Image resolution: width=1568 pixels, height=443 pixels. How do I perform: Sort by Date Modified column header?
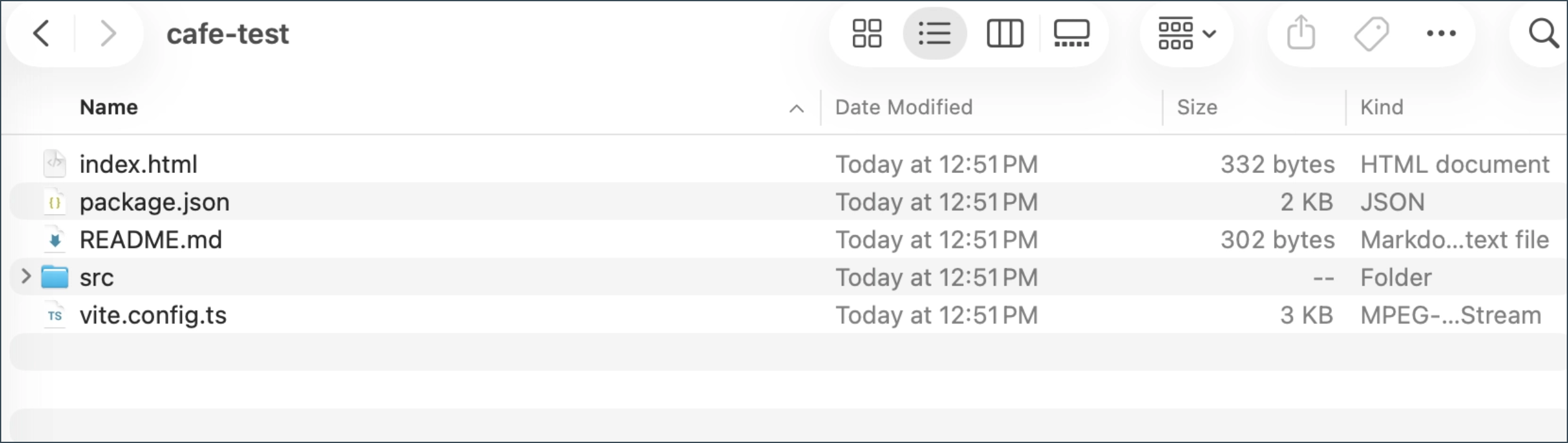[x=904, y=108]
